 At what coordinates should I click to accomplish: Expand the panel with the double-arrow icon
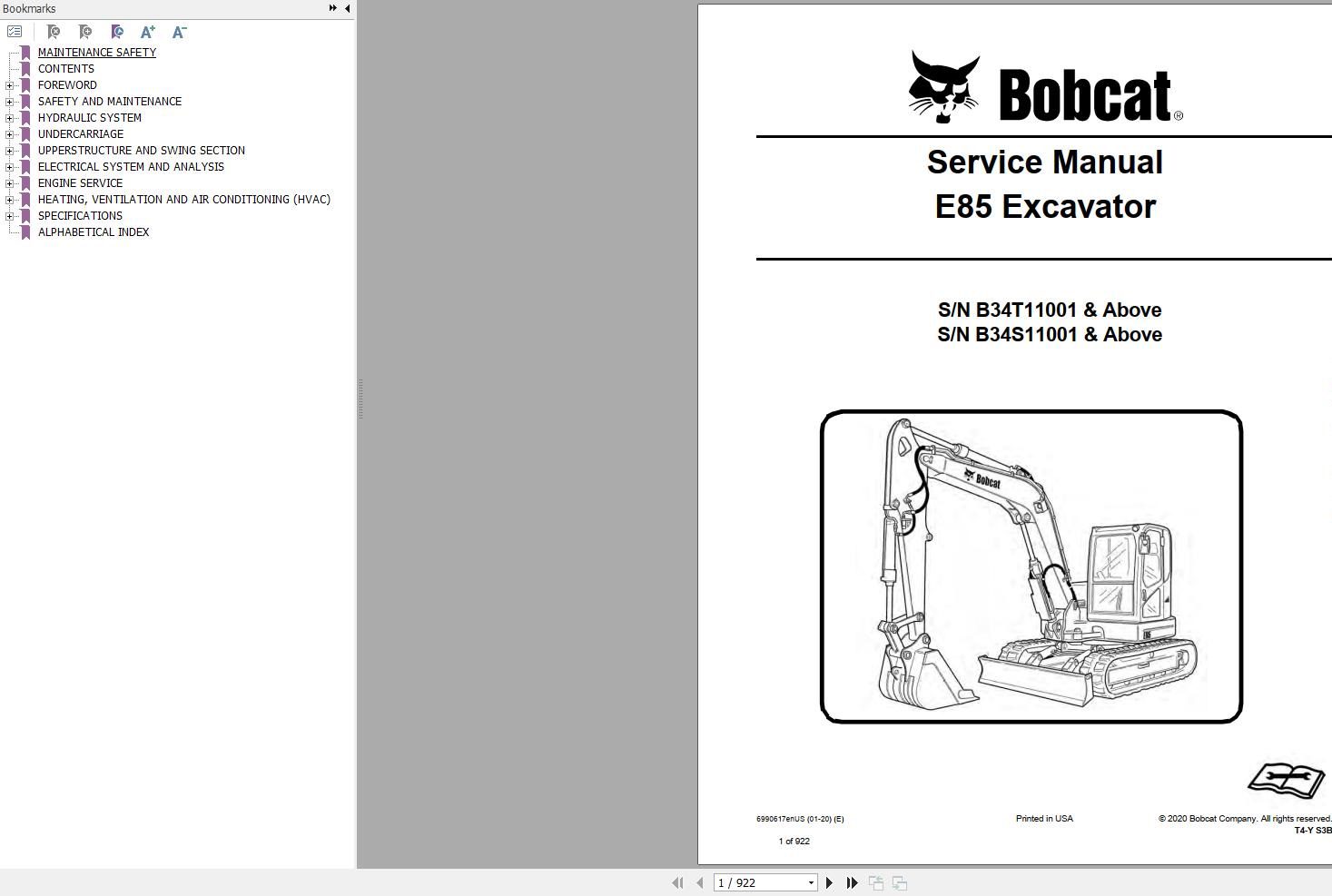tap(332, 7)
